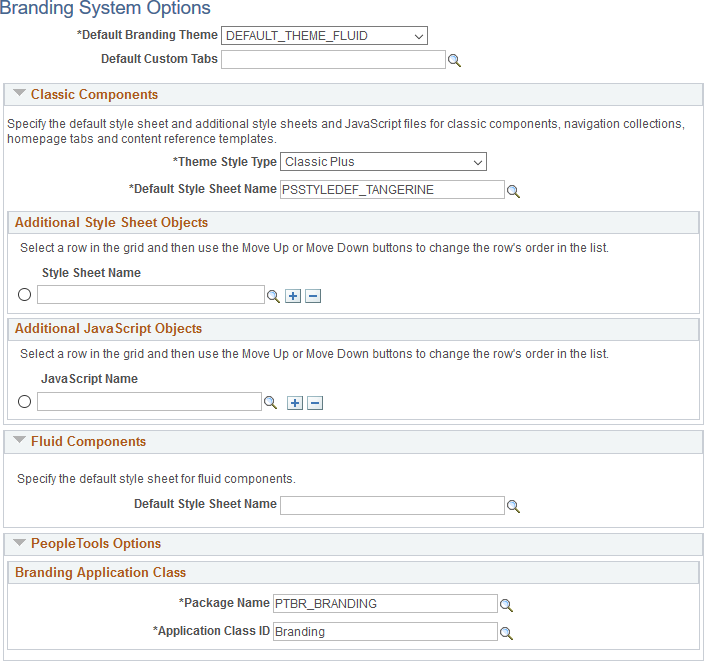Select the JavaScript Name row radio button

[x=24, y=401]
